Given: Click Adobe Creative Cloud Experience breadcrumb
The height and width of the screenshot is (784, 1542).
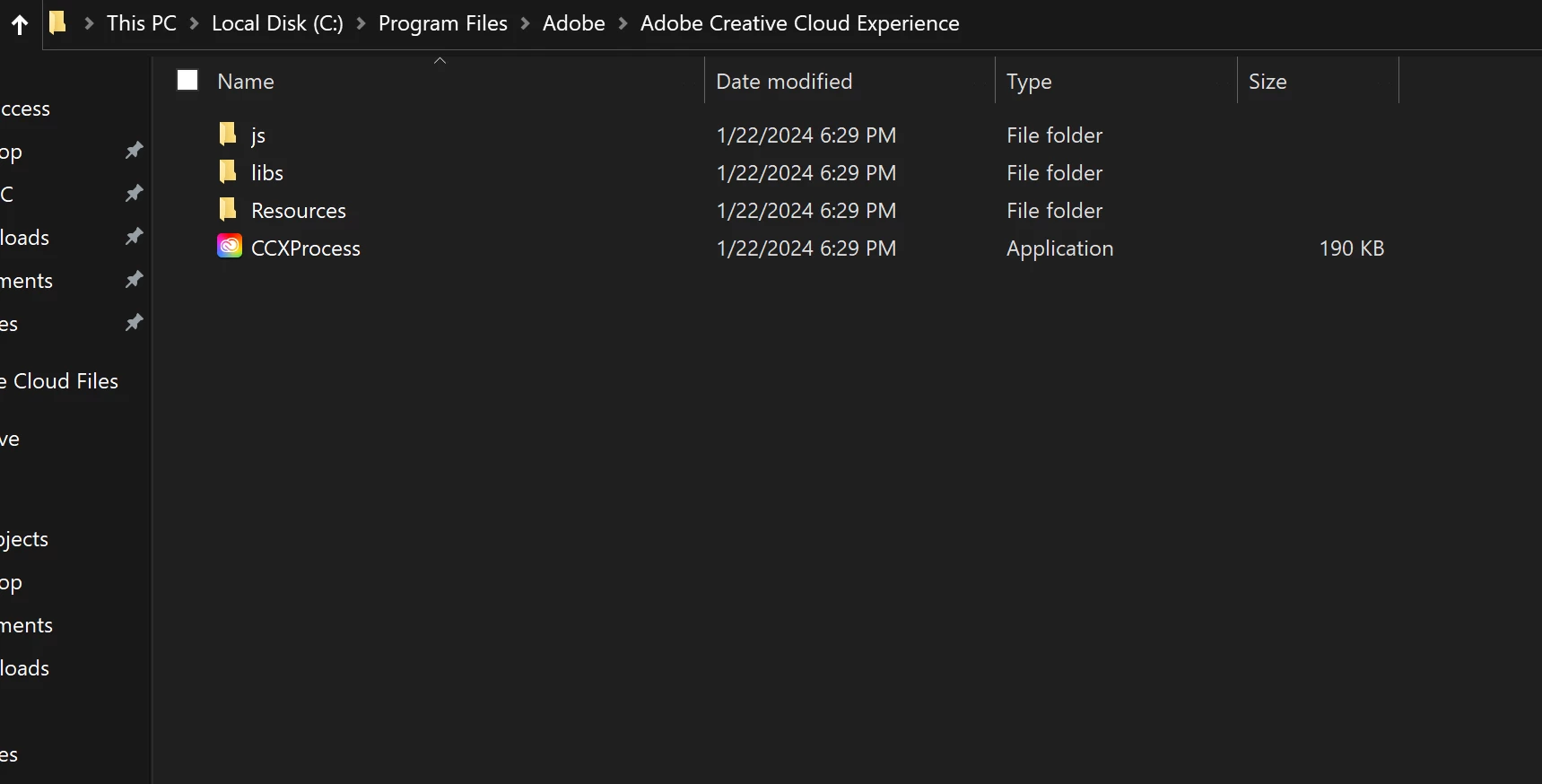Looking at the screenshot, I should (800, 23).
